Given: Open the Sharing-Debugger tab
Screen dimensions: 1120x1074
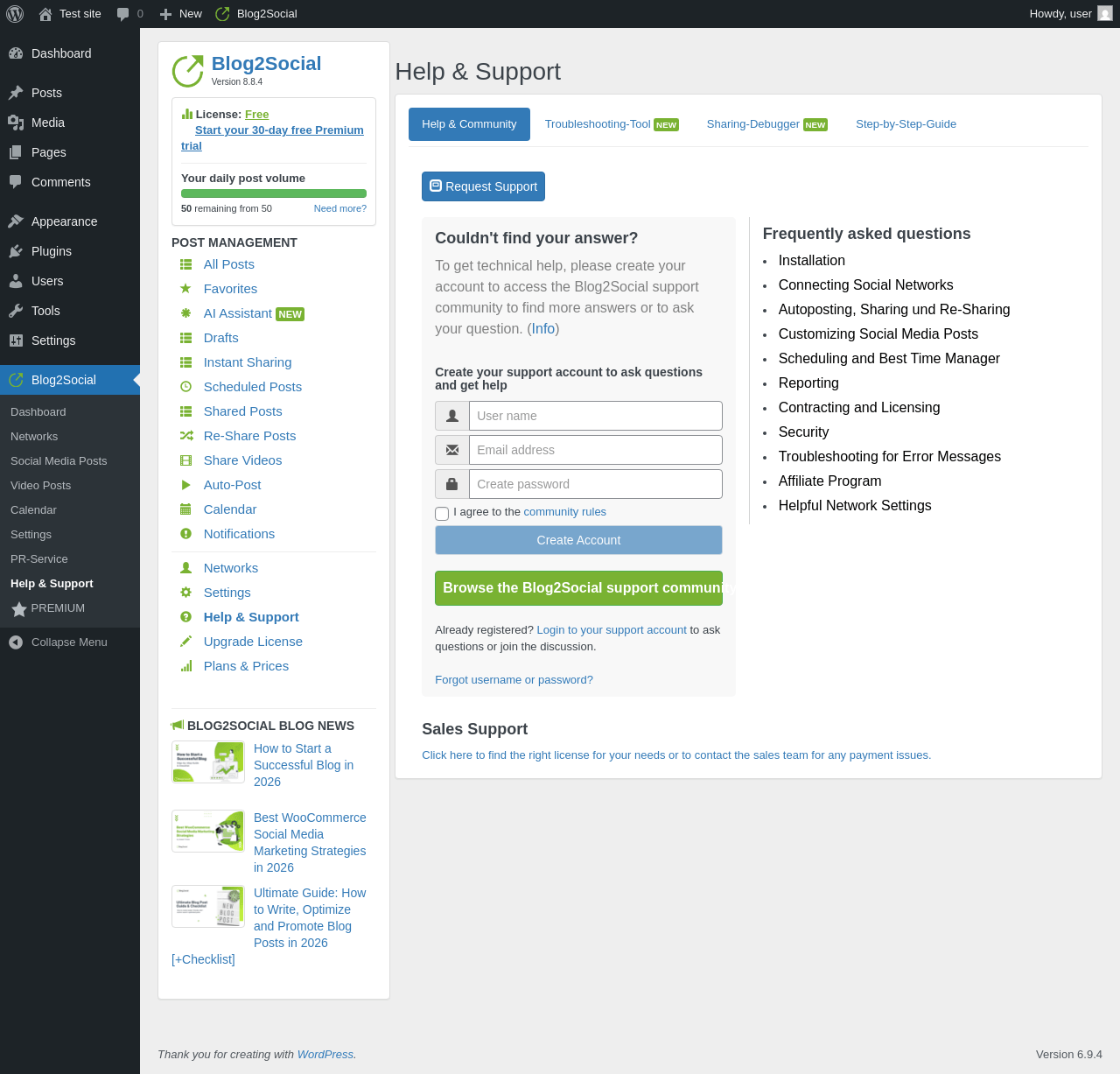Looking at the screenshot, I should pyautogui.click(x=767, y=124).
